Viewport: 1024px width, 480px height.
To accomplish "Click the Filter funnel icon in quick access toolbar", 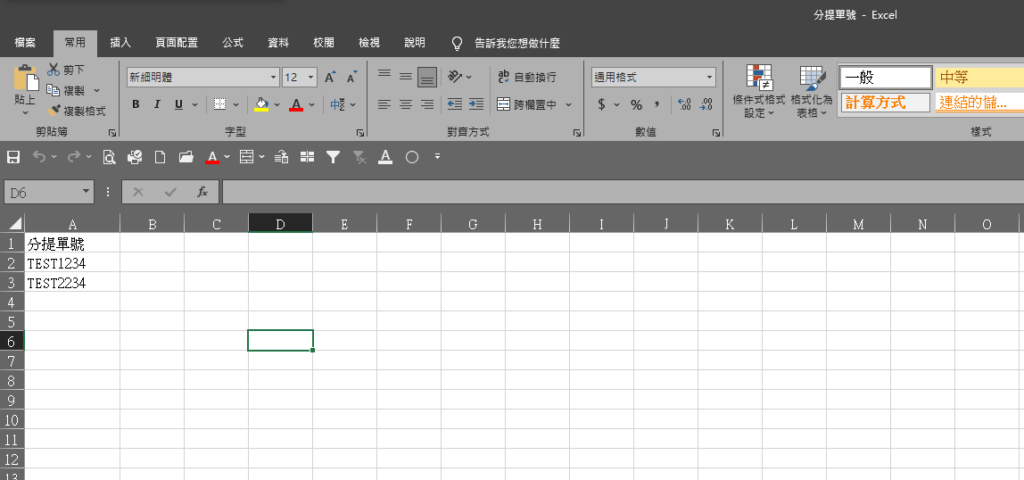I will 333,157.
